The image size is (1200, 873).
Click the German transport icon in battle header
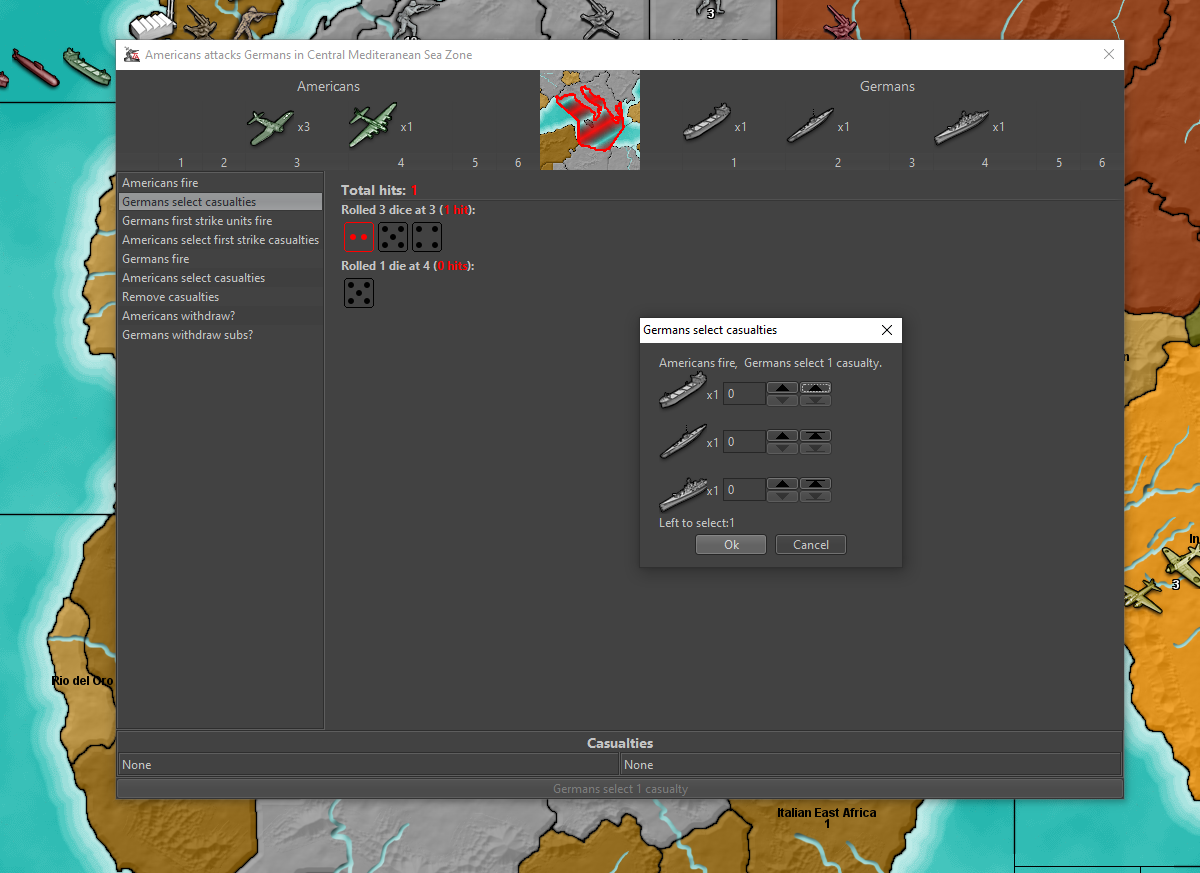pyautogui.click(x=707, y=124)
